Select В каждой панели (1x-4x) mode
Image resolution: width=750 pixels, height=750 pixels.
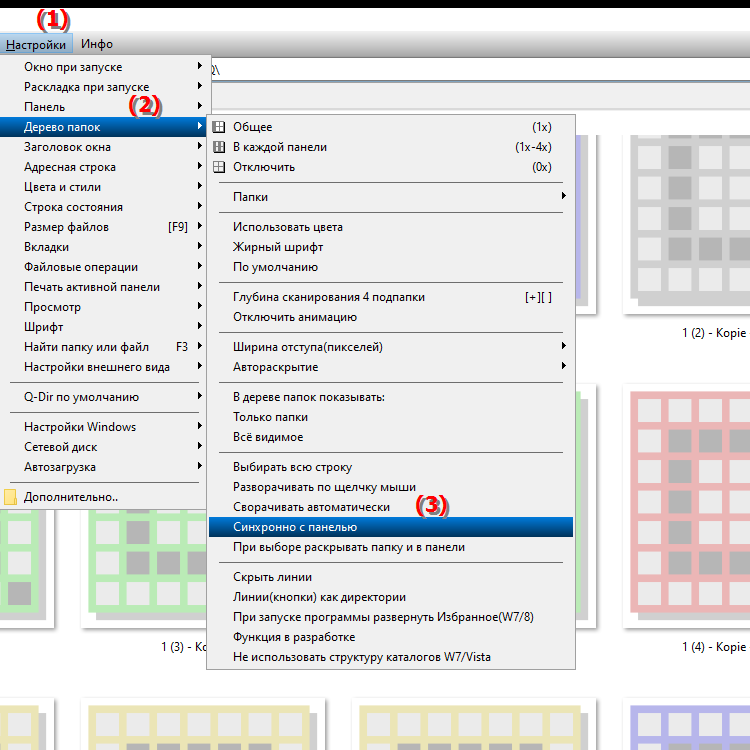(x=391, y=147)
